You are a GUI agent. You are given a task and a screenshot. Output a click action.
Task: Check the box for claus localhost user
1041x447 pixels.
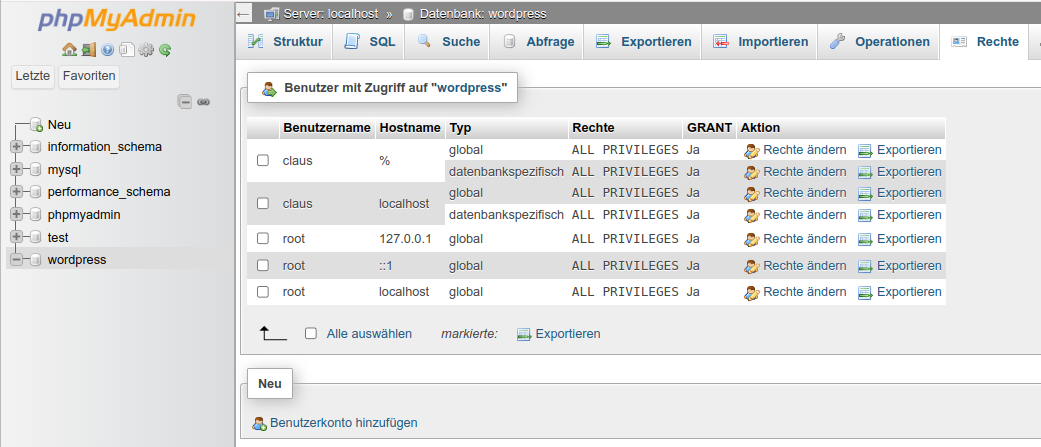tap(263, 203)
